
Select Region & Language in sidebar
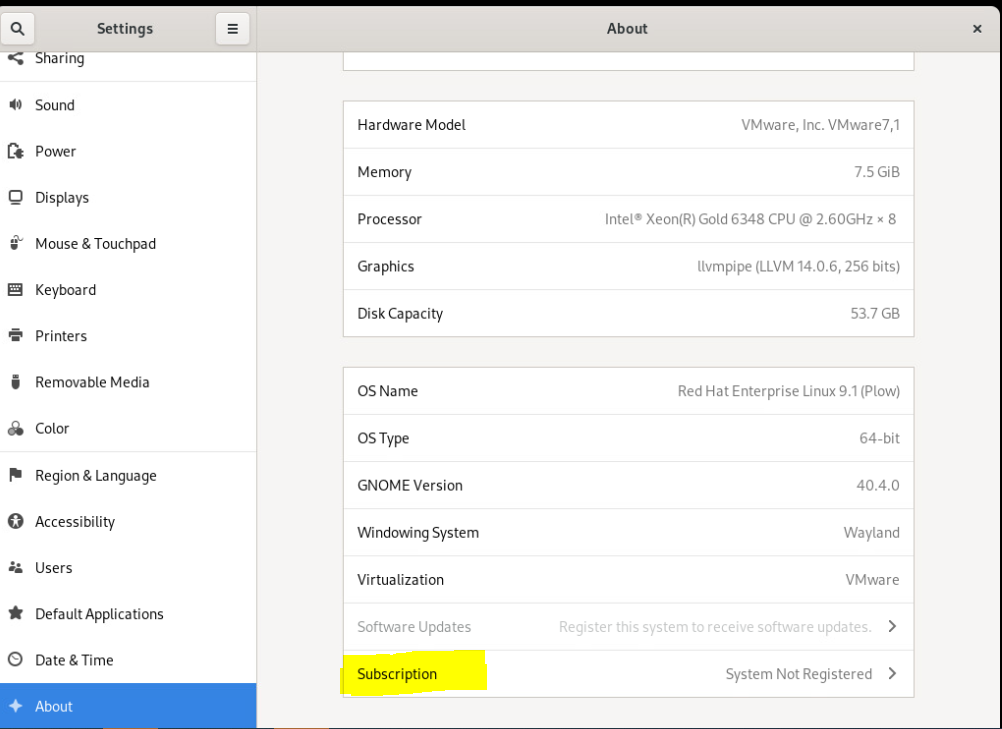click(x=95, y=476)
